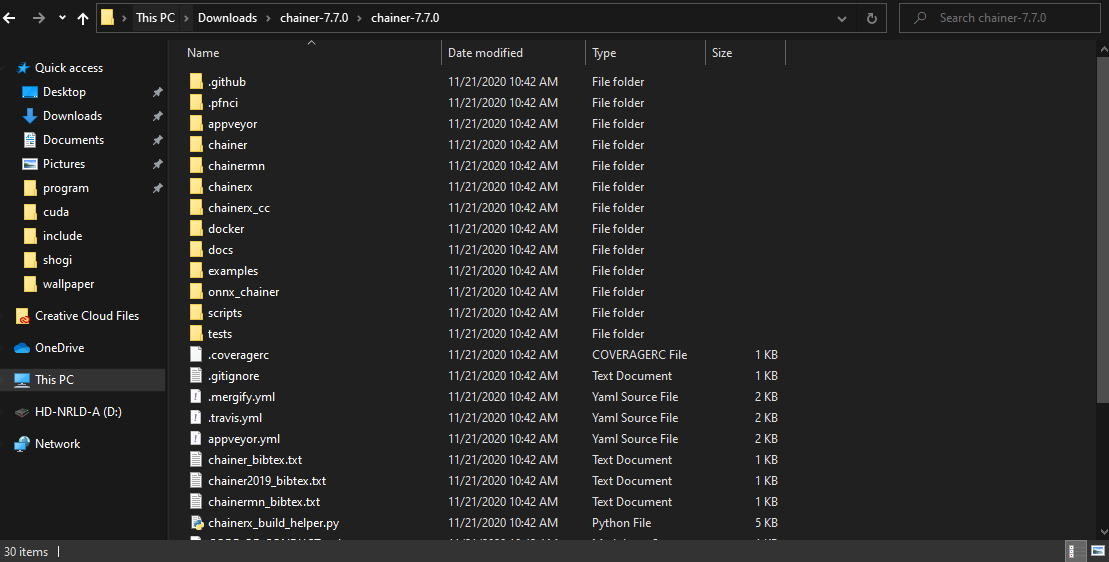Click the Search chainer-7.7.0 field
This screenshot has width=1109, height=562.
click(999, 18)
